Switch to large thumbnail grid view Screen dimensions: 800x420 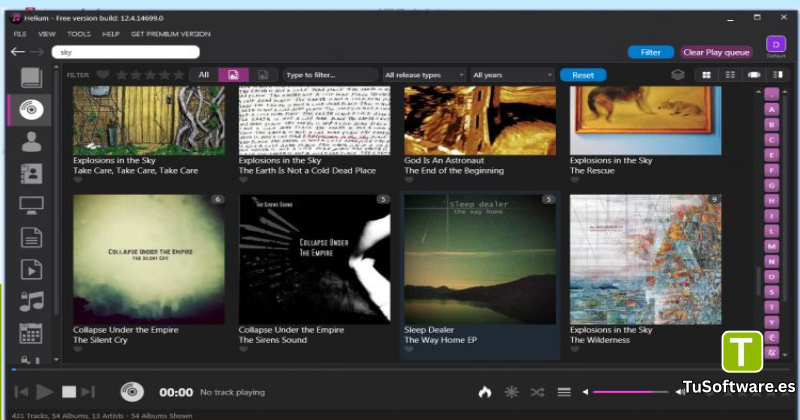(x=706, y=75)
